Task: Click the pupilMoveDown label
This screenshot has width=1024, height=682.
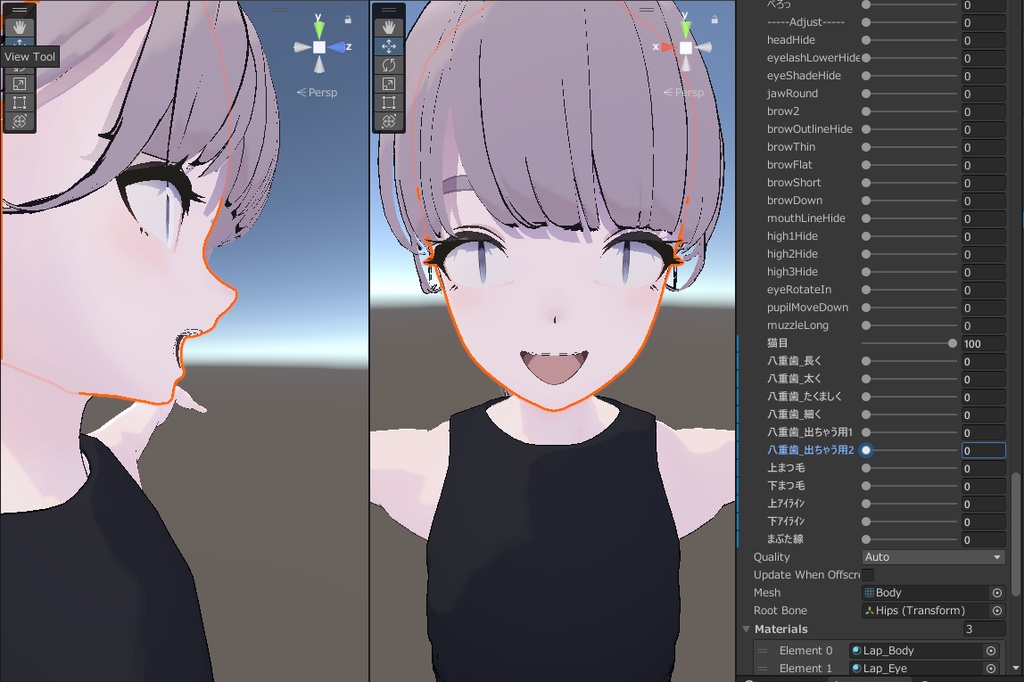Action: [x=807, y=308]
